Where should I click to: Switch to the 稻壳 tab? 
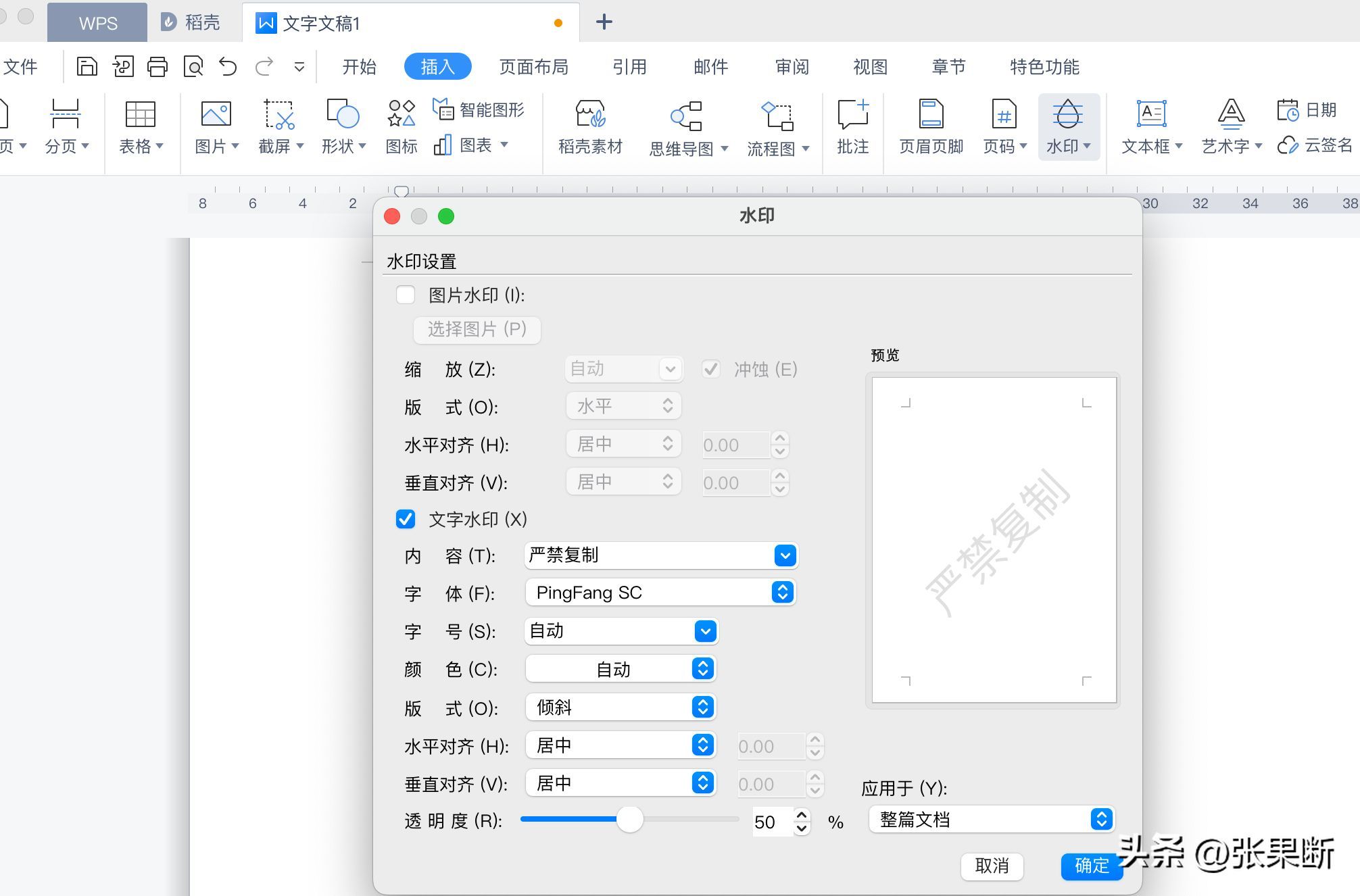[192, 22]
